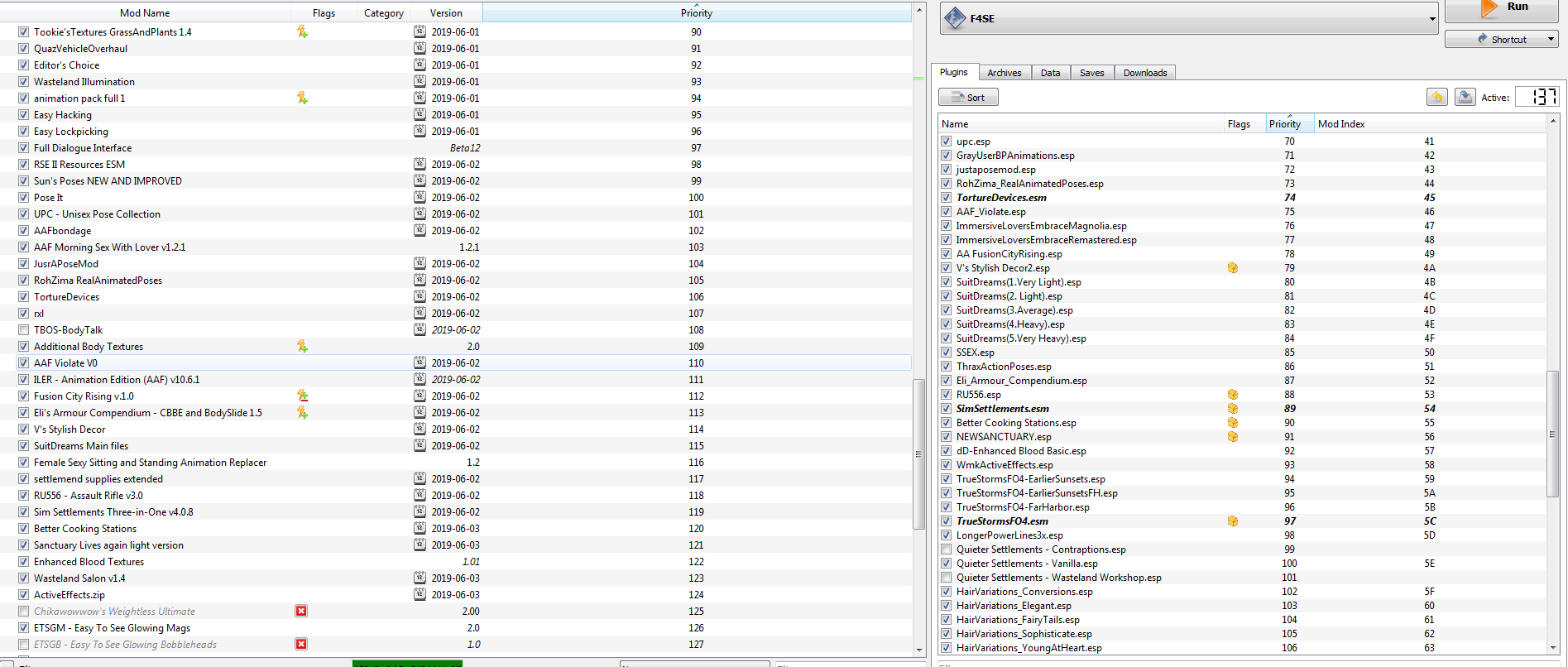Switch to the Downloads tab
1568x667 pixels.
1145,73
